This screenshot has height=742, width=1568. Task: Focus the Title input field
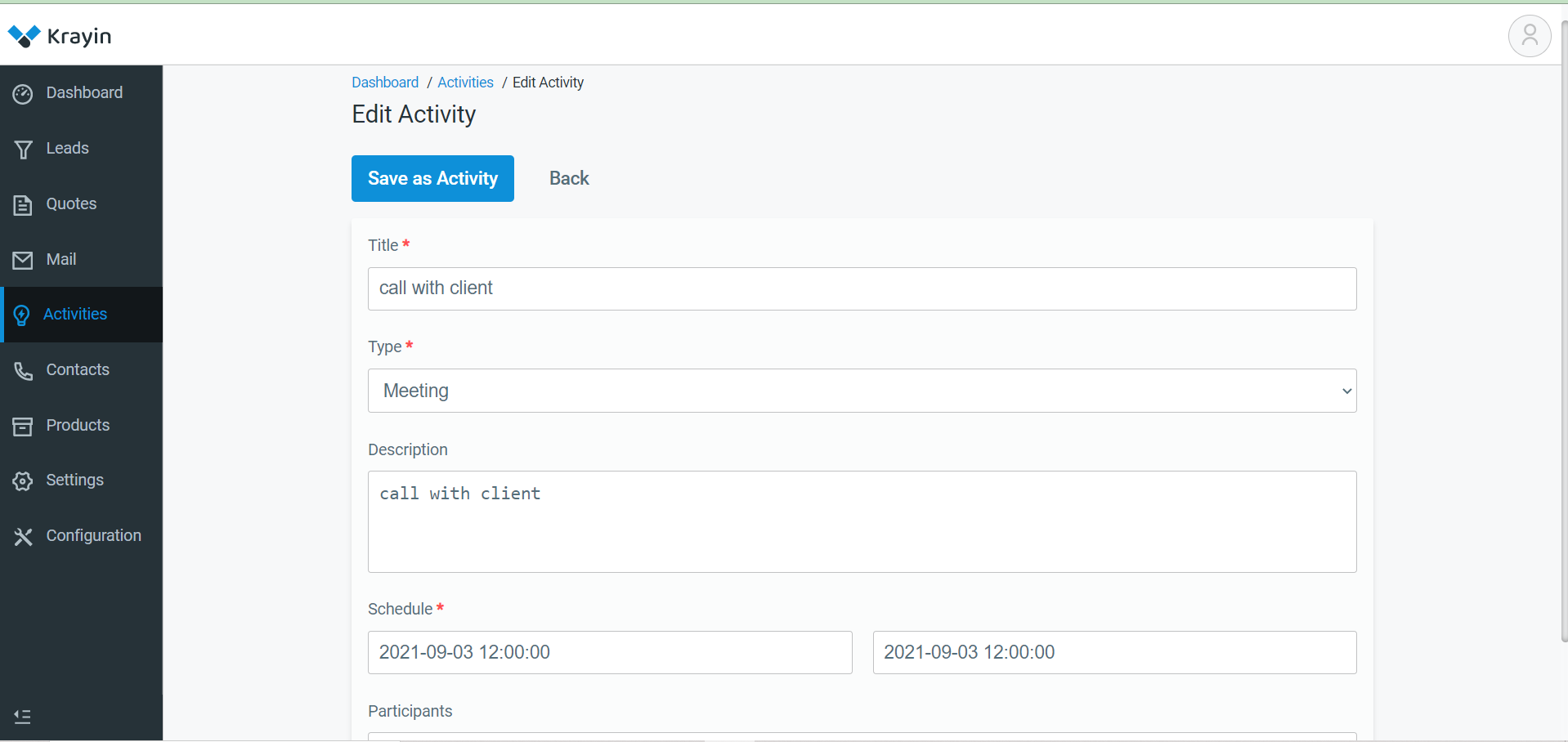click(862, 288)
